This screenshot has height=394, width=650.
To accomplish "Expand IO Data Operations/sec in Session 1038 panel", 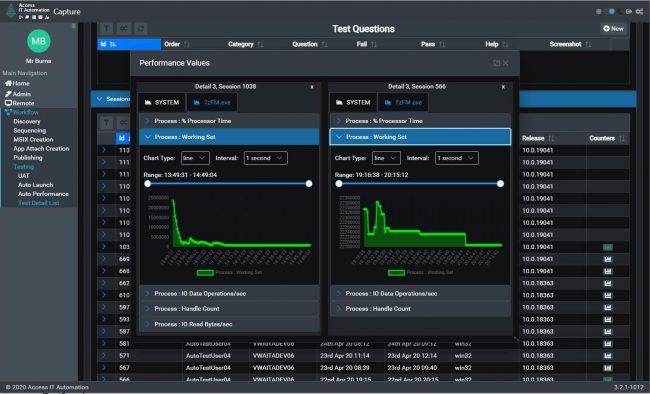I will pyautogui.click(x=229, y=294).
